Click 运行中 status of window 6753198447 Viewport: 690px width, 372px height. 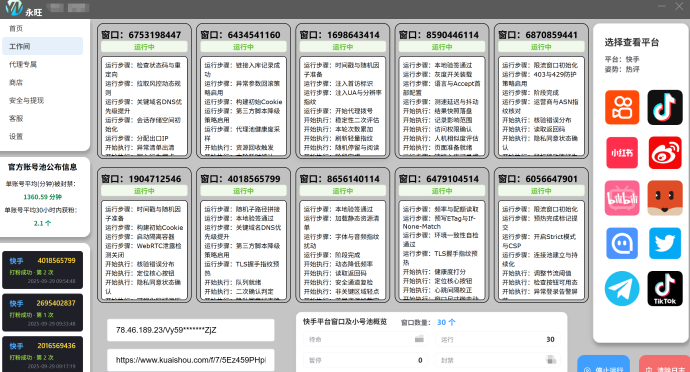point(144,47)
